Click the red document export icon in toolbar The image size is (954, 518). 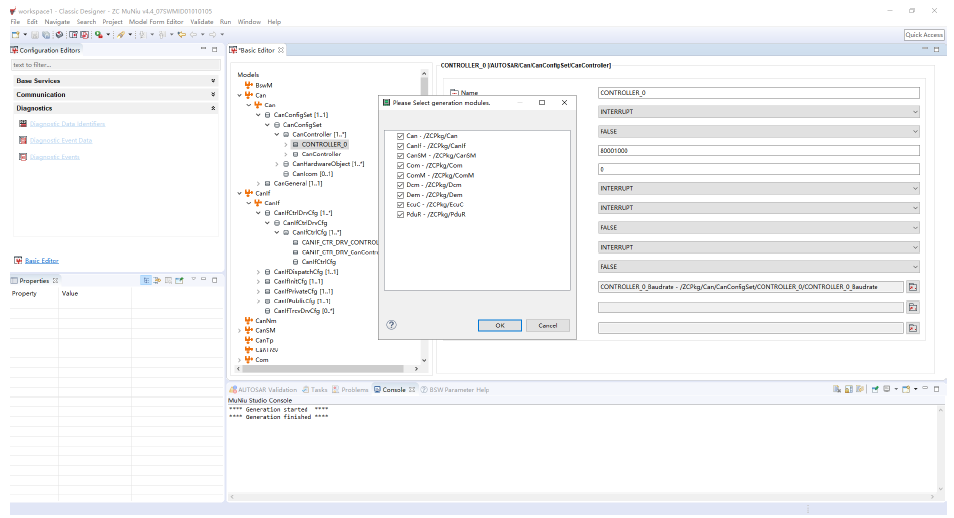pos(85,35)
